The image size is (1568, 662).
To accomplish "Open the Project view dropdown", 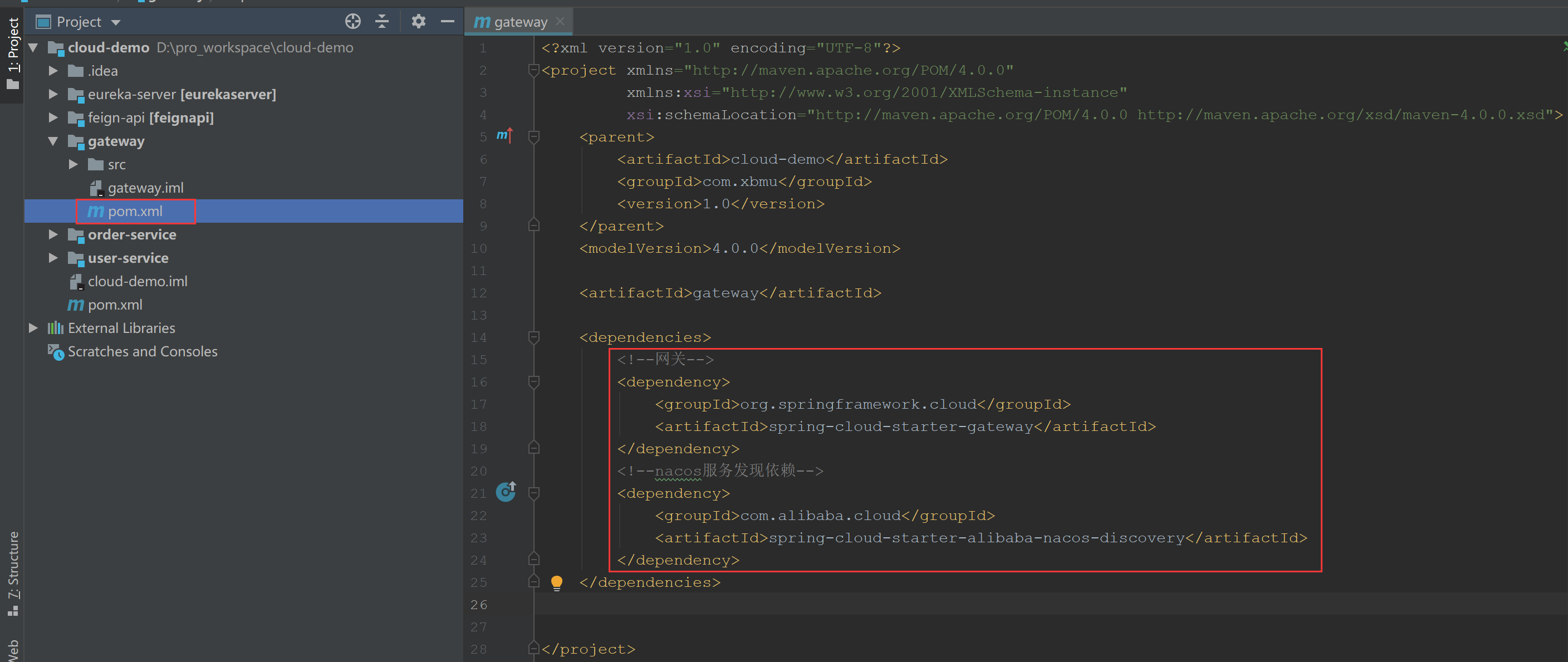I will point(116,22).
